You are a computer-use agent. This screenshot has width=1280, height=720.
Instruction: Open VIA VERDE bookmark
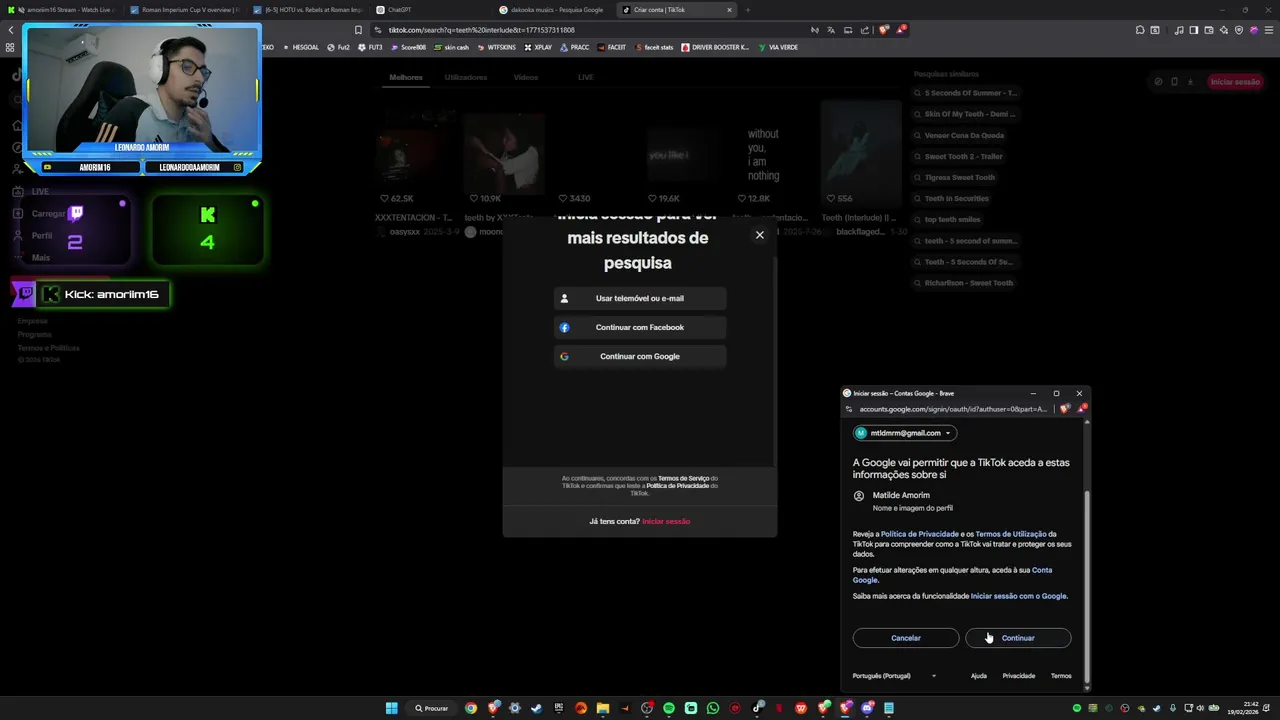pyautogui.click(x=778, y=47)
